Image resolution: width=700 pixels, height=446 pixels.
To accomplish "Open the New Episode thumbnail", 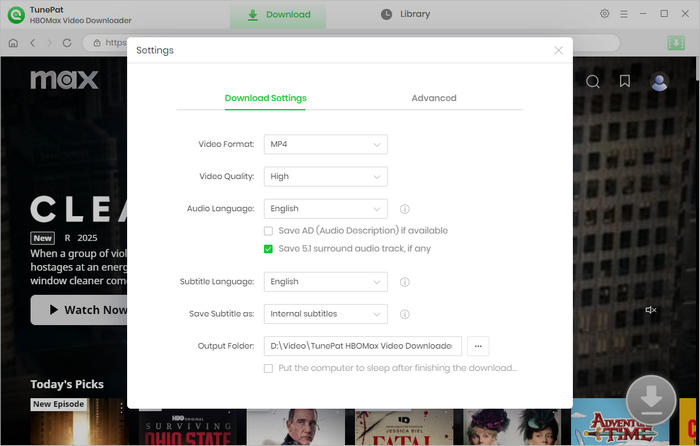I will [79, 421].
